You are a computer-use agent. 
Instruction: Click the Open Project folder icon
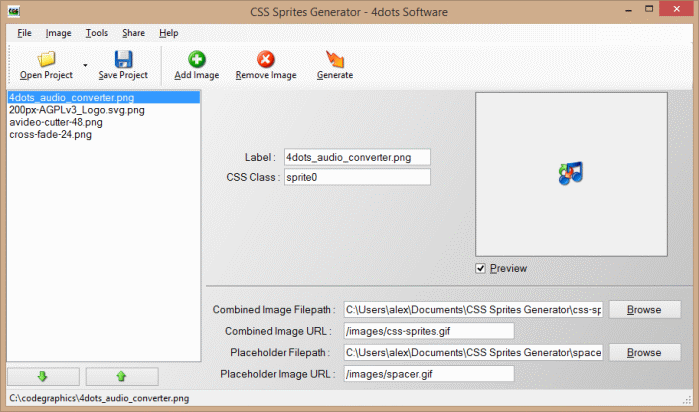(46, 60)
